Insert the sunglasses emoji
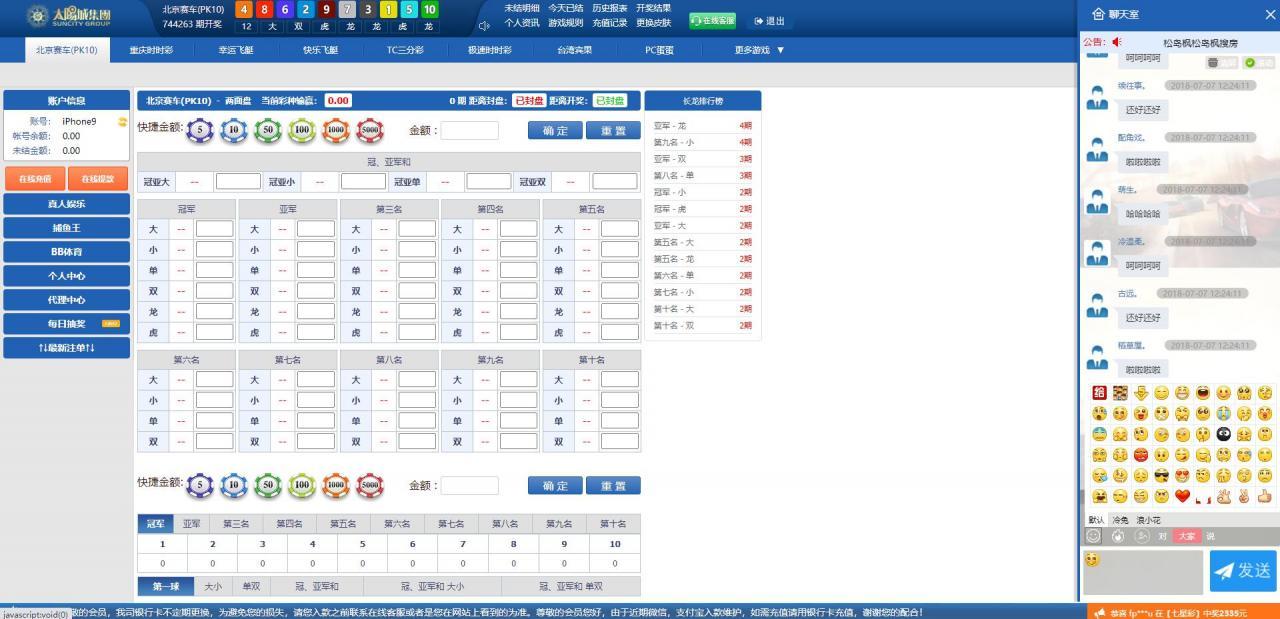Viewport: 1280px width, 619px height. click(x=1161, y=475)
